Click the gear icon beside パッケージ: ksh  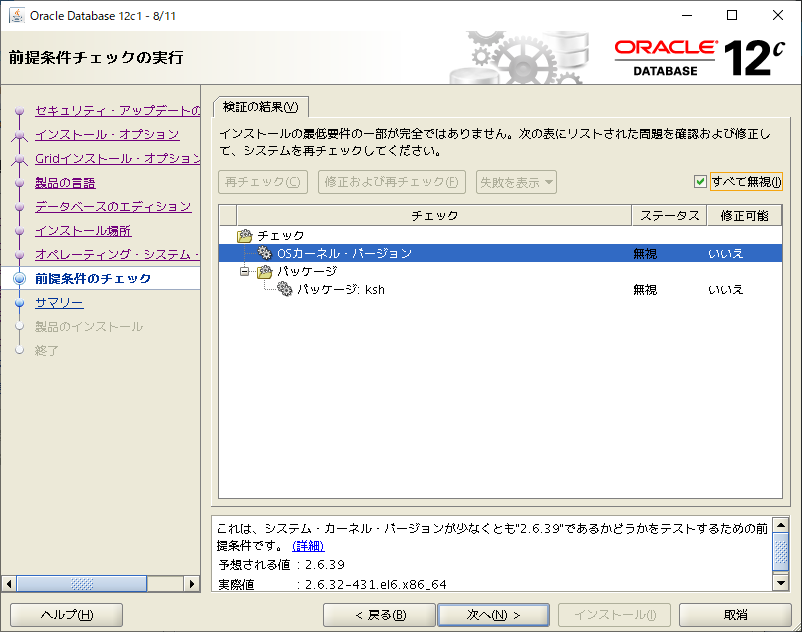pyautogui.click(x=285, y=289)
